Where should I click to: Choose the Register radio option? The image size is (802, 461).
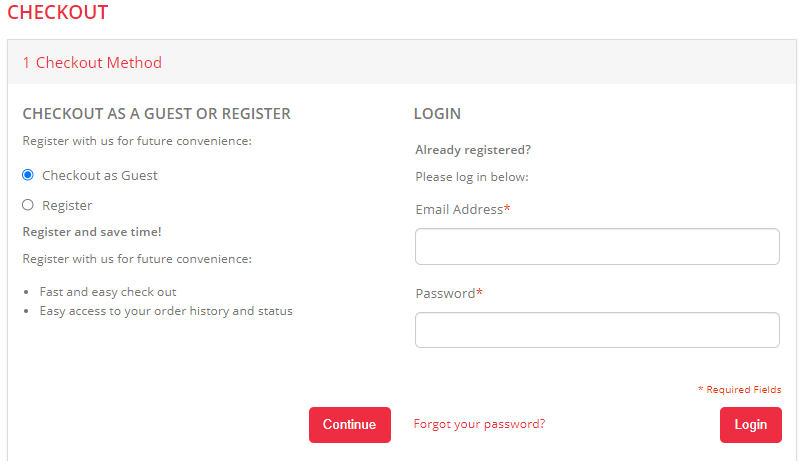pyautogui.click(x=28, y=205)
